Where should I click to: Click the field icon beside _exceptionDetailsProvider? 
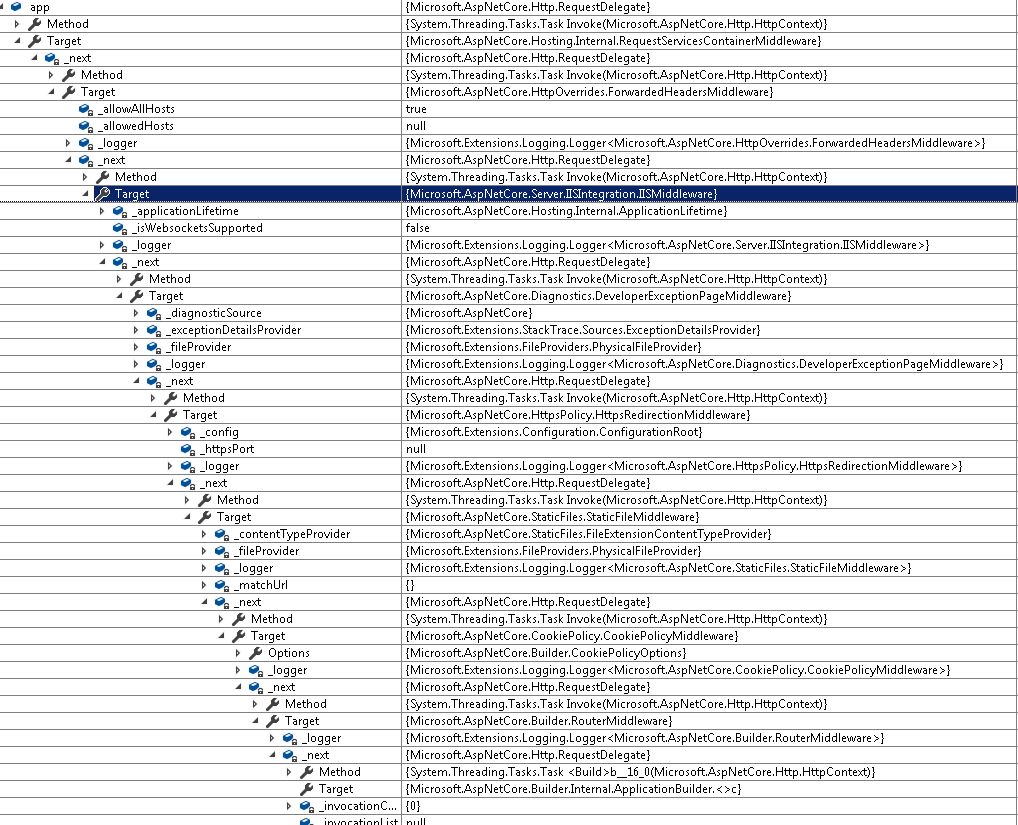(154, 330)
